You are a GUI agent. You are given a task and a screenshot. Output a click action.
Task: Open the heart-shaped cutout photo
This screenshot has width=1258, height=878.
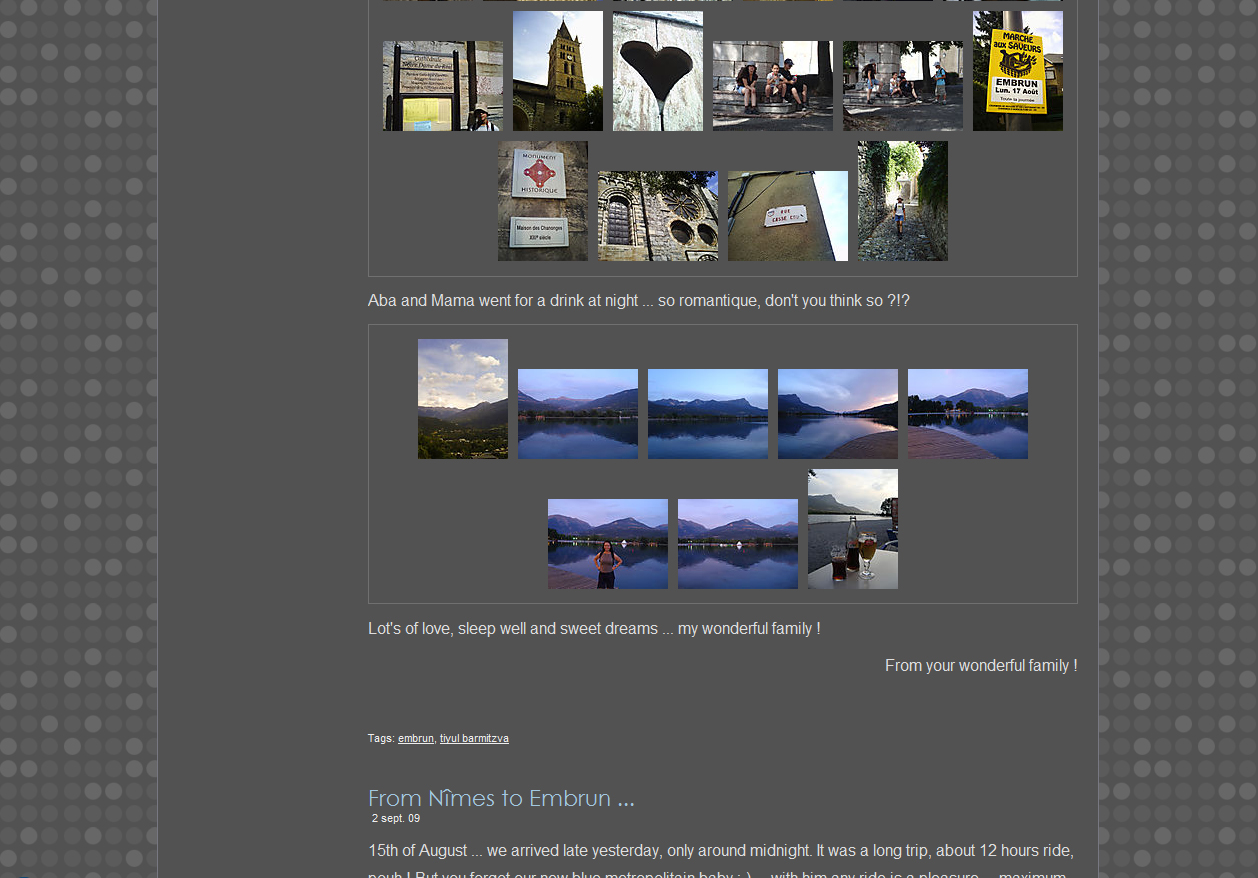657,71
